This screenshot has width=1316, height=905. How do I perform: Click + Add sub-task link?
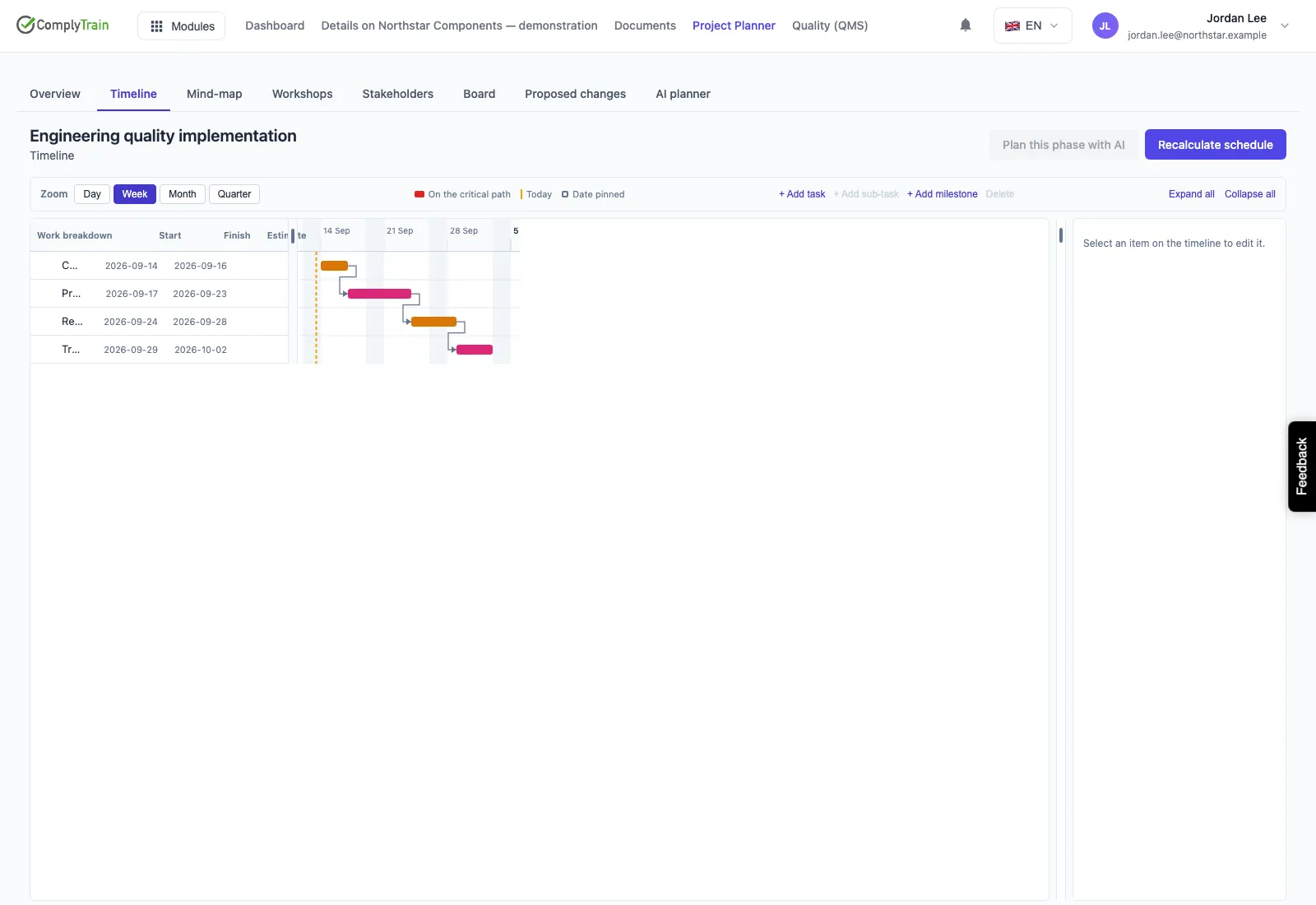click(x=866, y=194)
